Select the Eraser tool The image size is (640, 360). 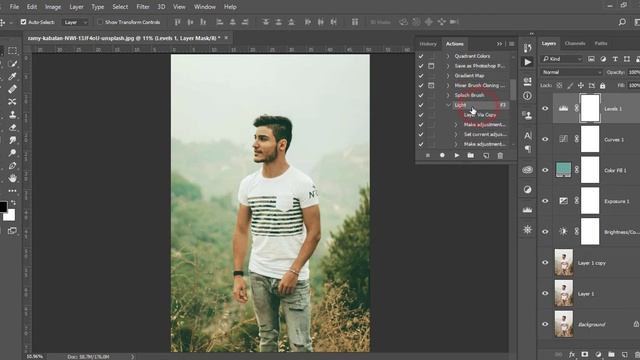tap(12, 127)
